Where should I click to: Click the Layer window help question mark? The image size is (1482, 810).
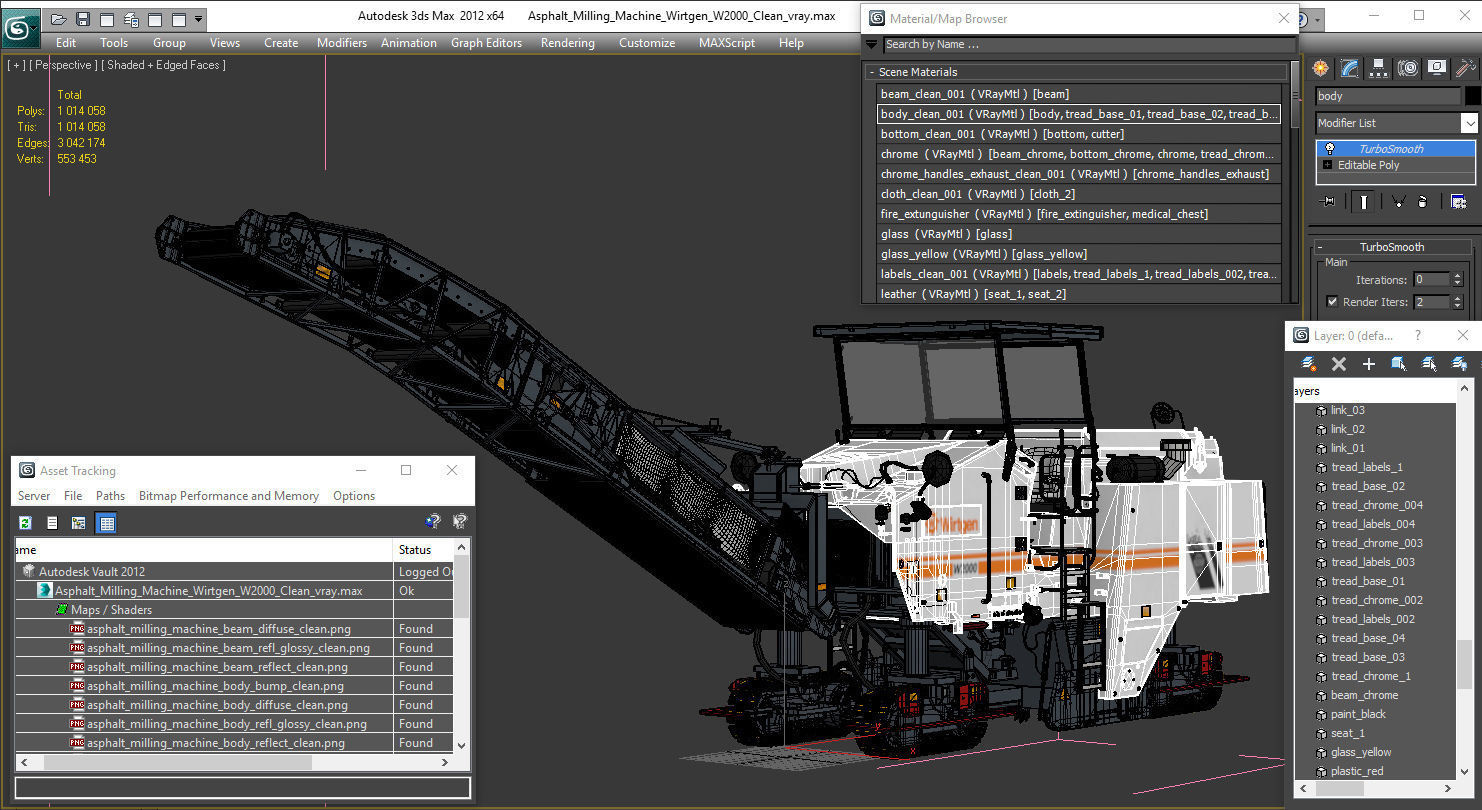click(x=1417, y=336)
